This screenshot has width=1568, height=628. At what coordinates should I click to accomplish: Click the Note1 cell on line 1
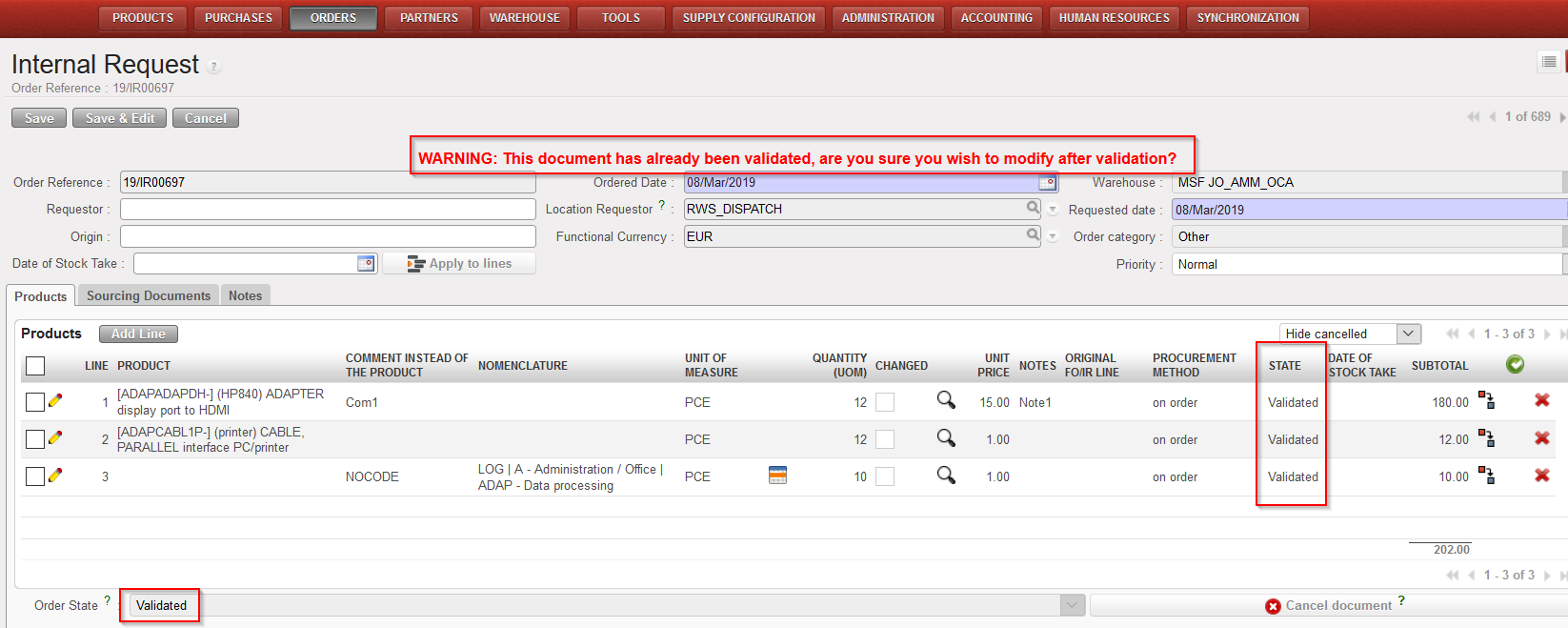(1035, 402)
